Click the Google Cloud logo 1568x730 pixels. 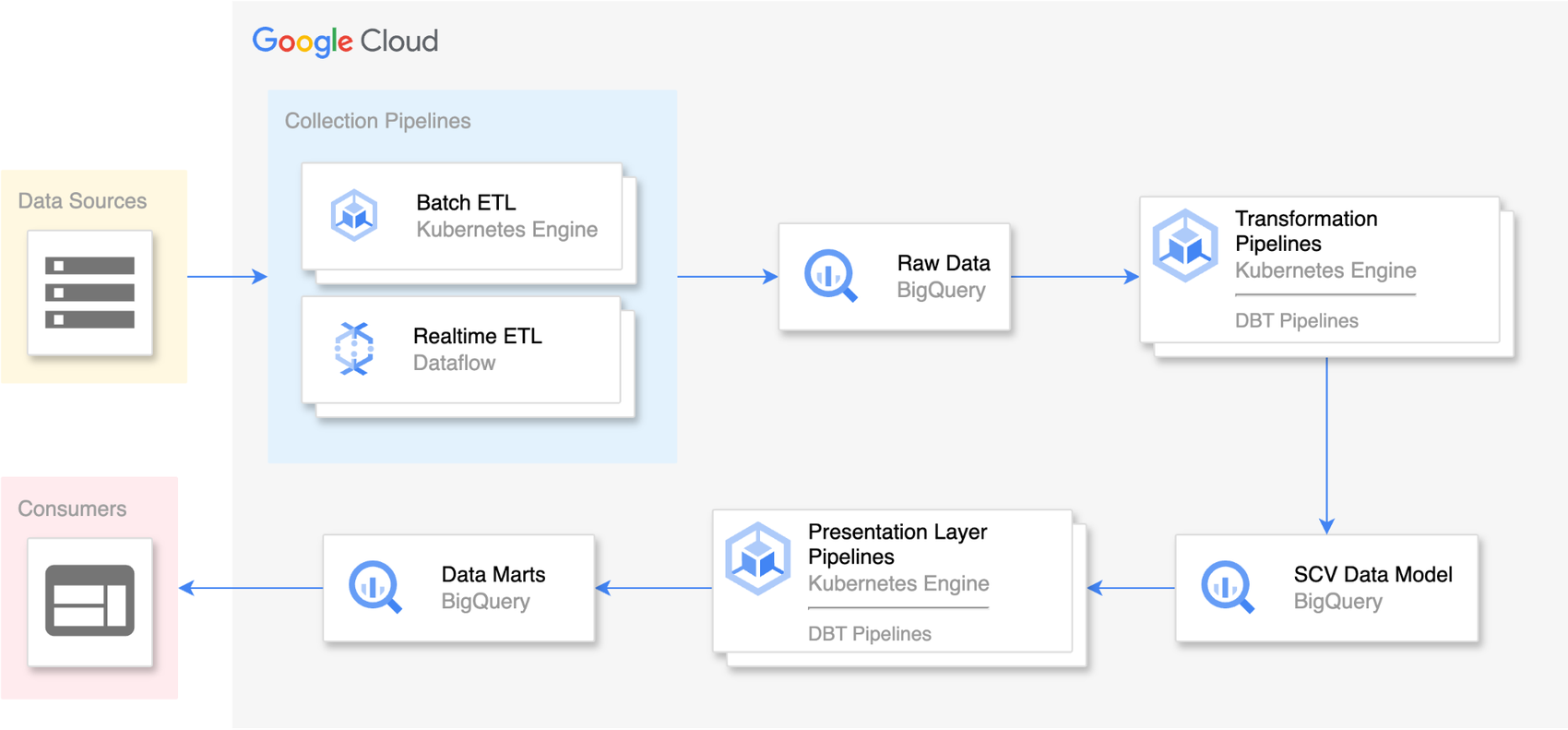coord(346,41)
